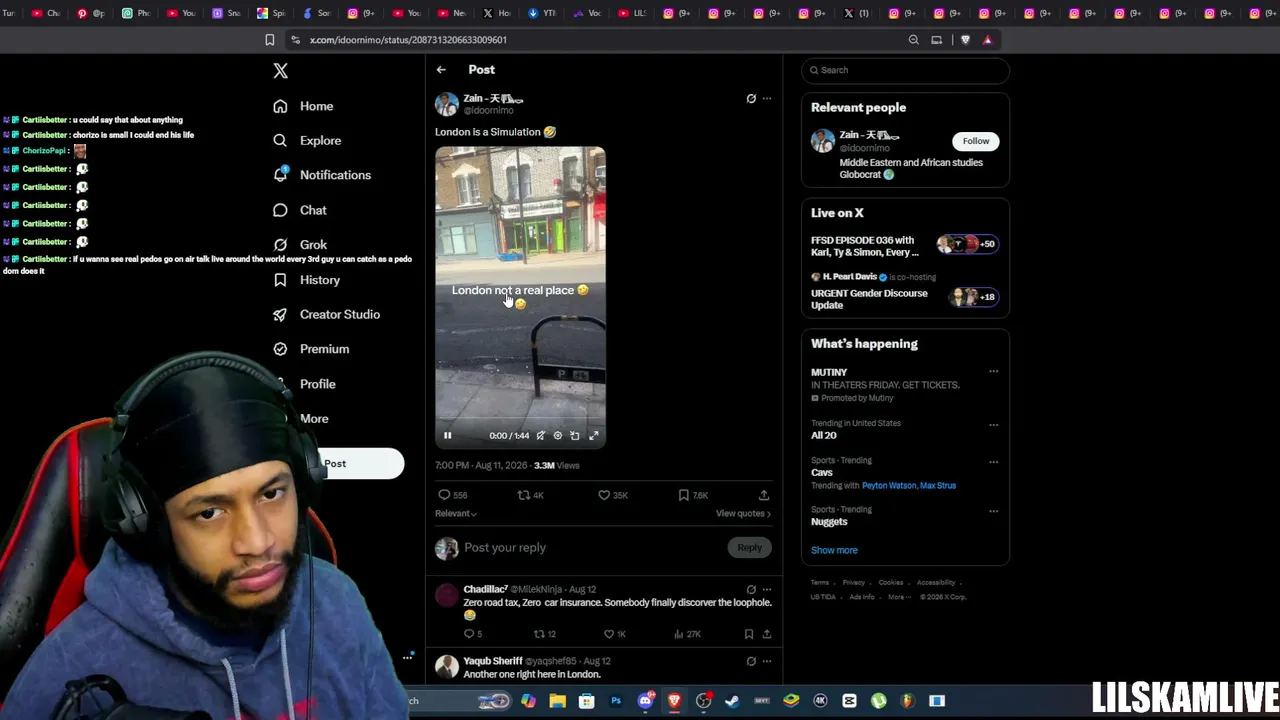1280x720 pixels.
Task: Click the Brave Shields icon in address bar
Action: point(965,40)
